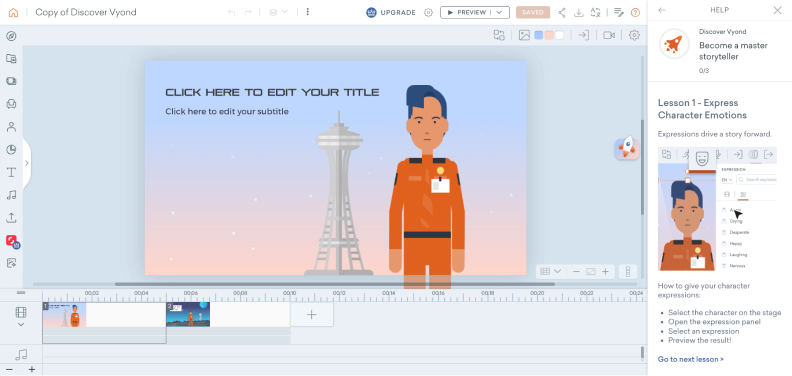Go back in the Help panel
The image size is (792, 376).
[662, 10]
